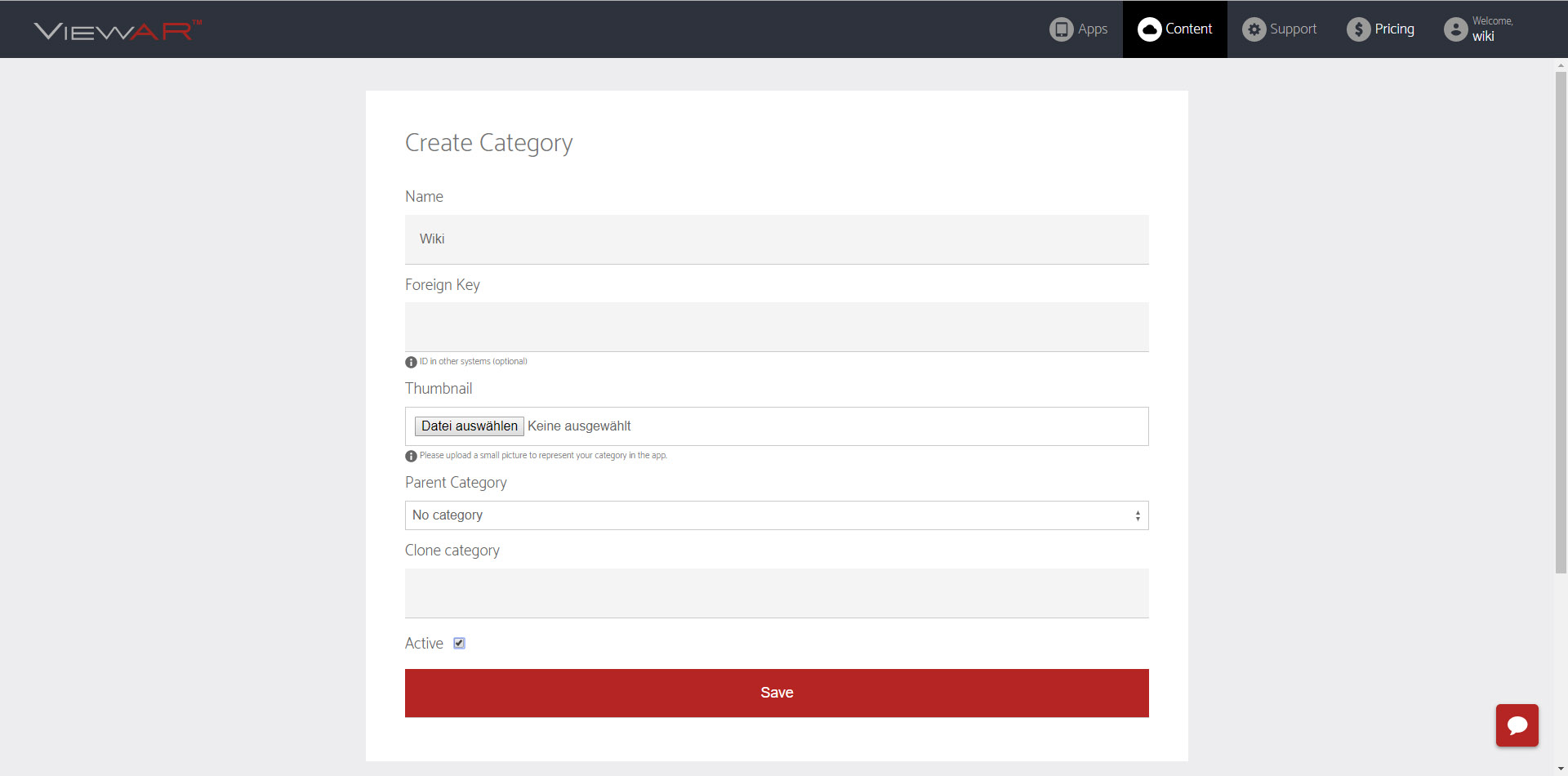1568x776 pixels.
Task: Open the chat bubble widget
Action: (1517, 725)
